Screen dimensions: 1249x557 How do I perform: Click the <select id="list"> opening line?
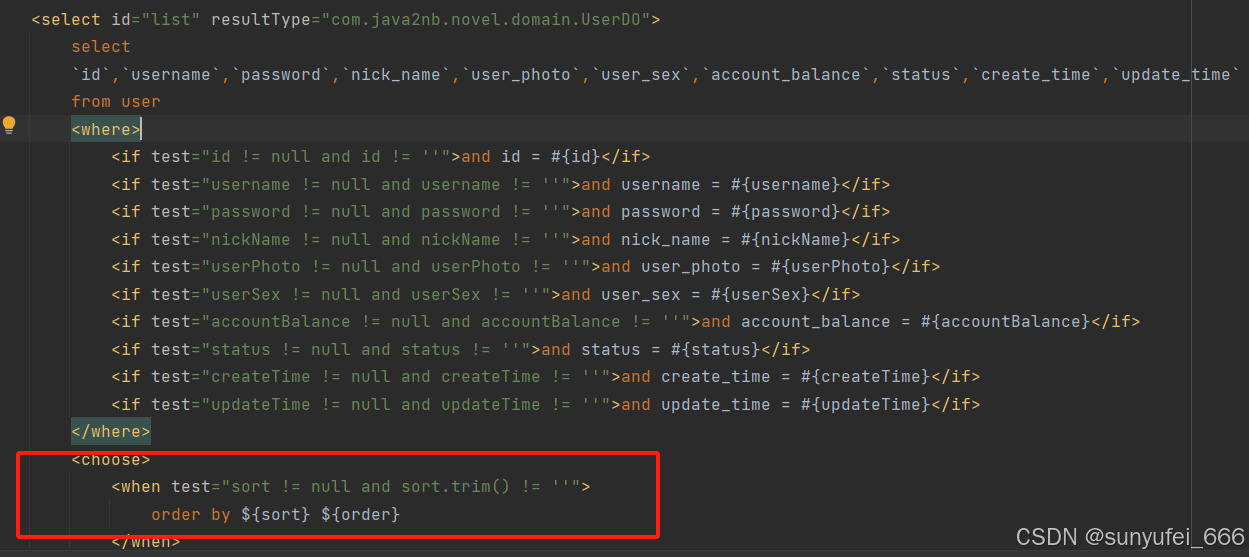pos(346,19)
